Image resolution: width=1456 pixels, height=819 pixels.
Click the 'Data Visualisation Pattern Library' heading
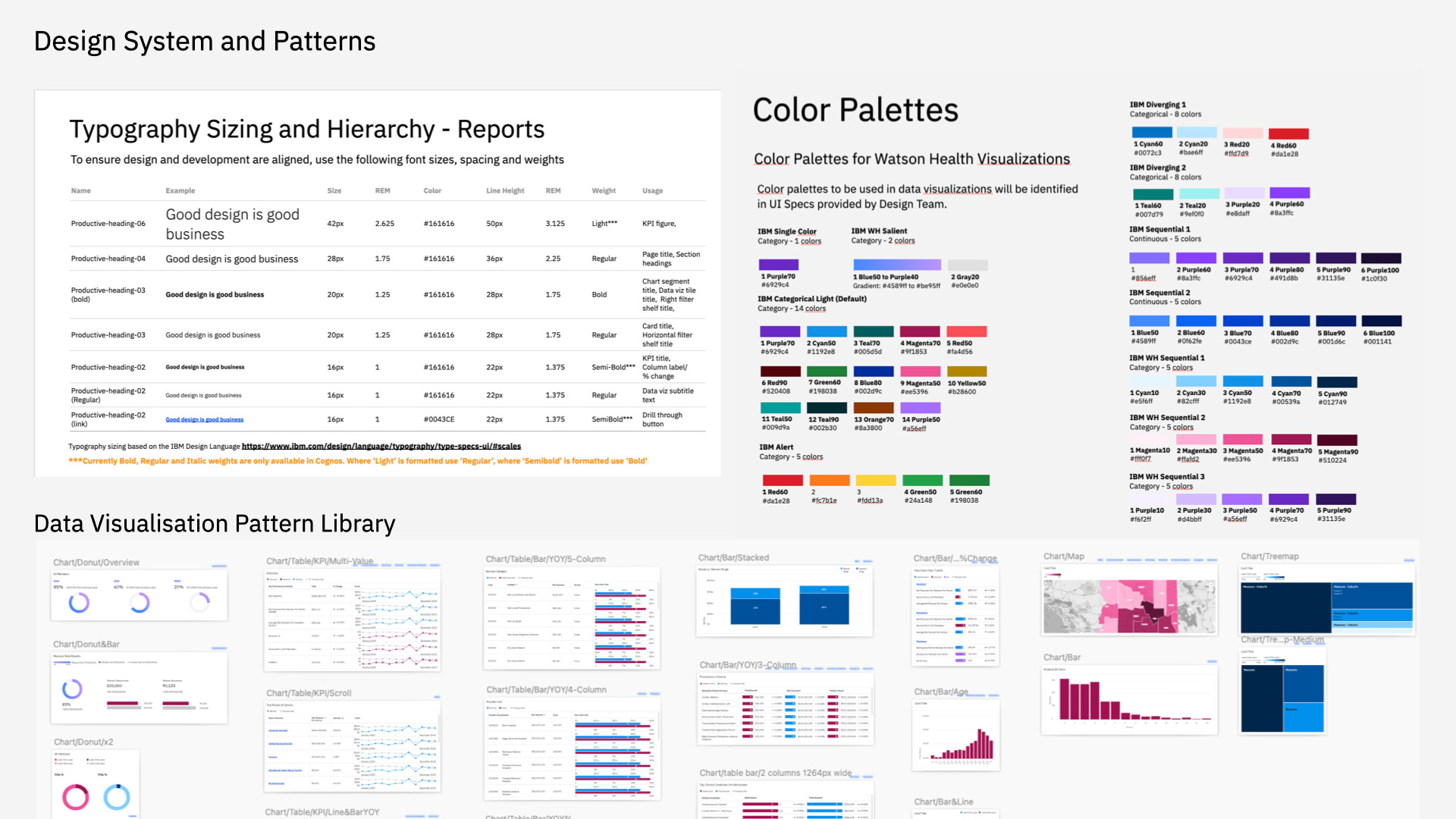click(x=215, y=524)
